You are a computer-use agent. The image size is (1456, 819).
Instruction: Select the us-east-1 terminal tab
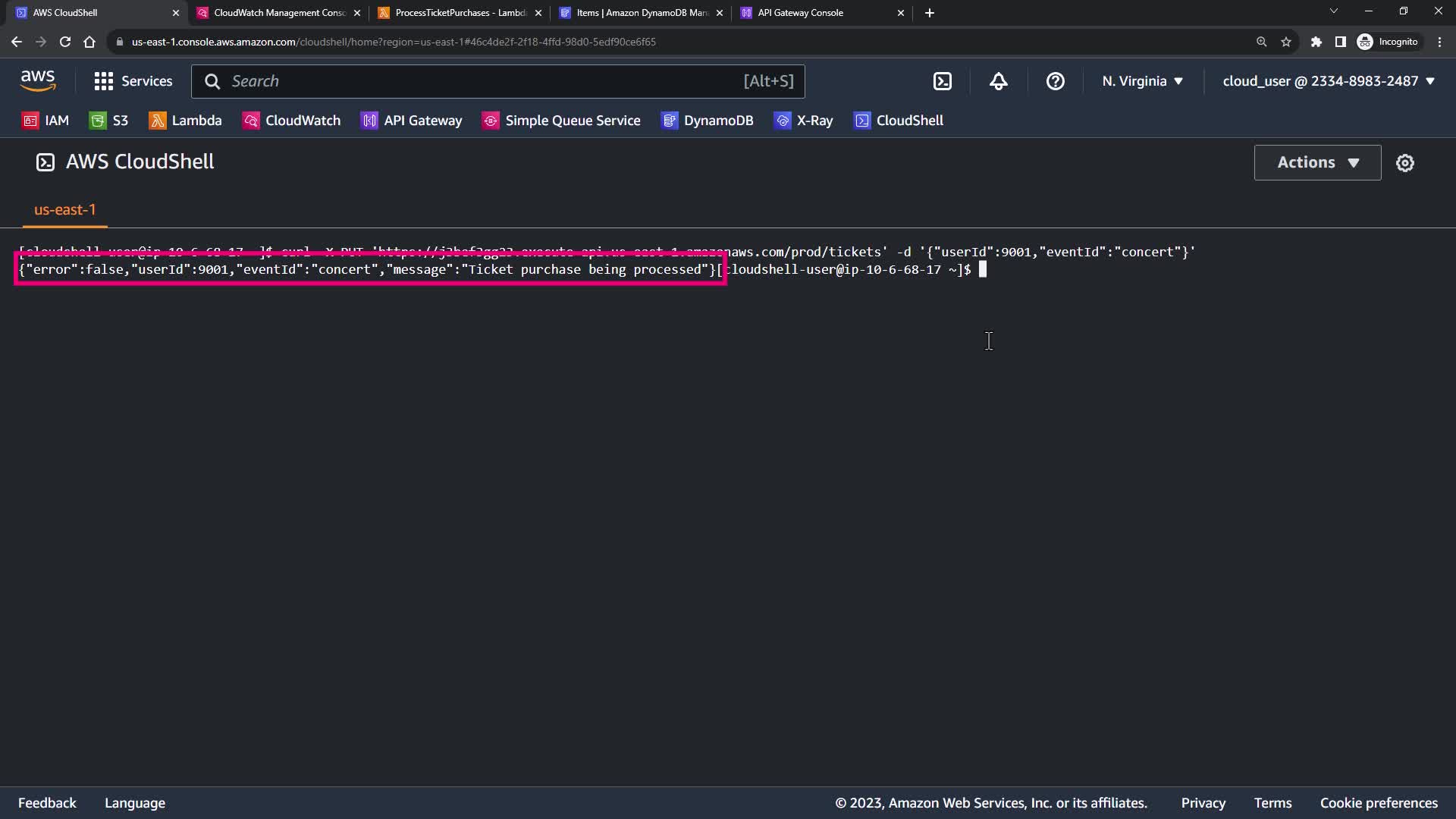[65, 210]
